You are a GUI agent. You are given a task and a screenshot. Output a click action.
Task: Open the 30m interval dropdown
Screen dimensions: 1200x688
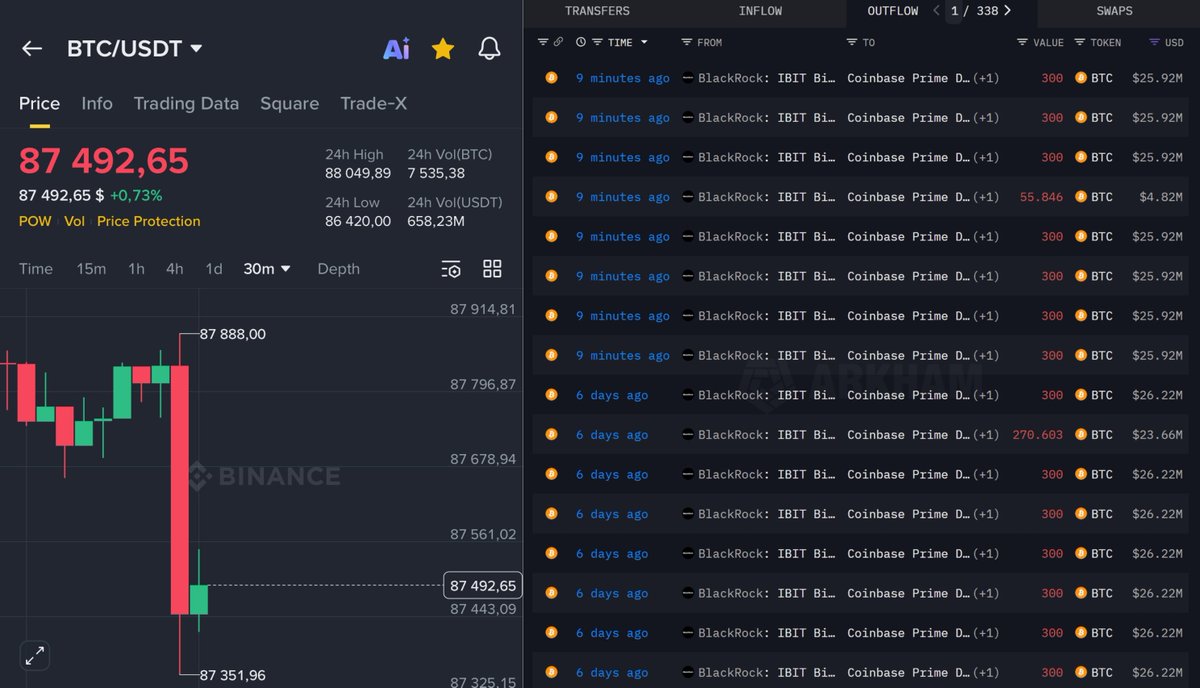pyautogui.click(x=267, y=269)
